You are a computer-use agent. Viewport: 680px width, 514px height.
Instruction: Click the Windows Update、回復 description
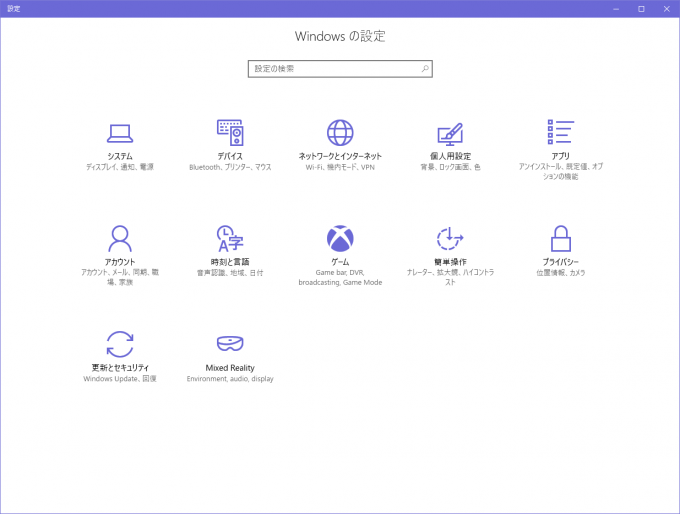(120, 379)
